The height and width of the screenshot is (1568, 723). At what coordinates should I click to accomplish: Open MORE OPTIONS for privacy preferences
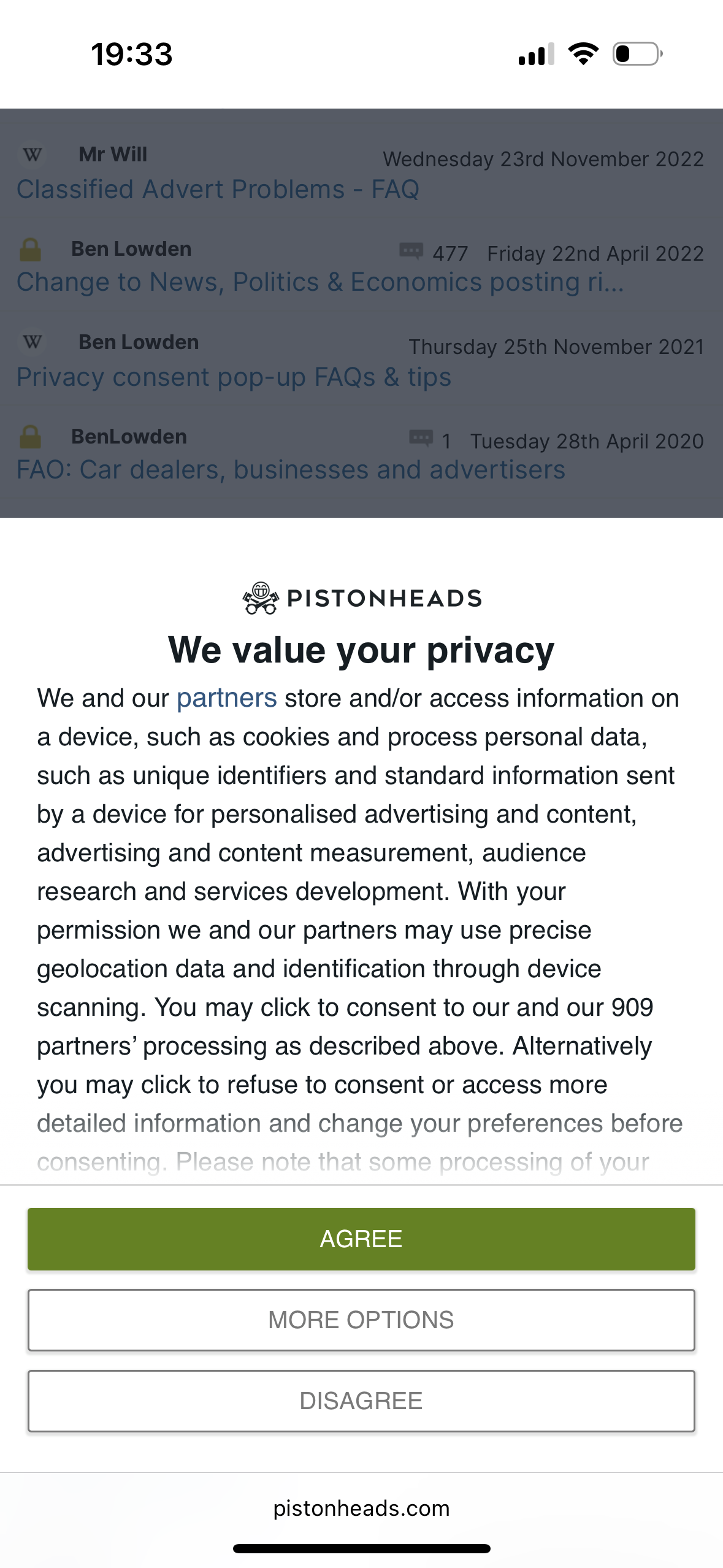pos(361,1320)
